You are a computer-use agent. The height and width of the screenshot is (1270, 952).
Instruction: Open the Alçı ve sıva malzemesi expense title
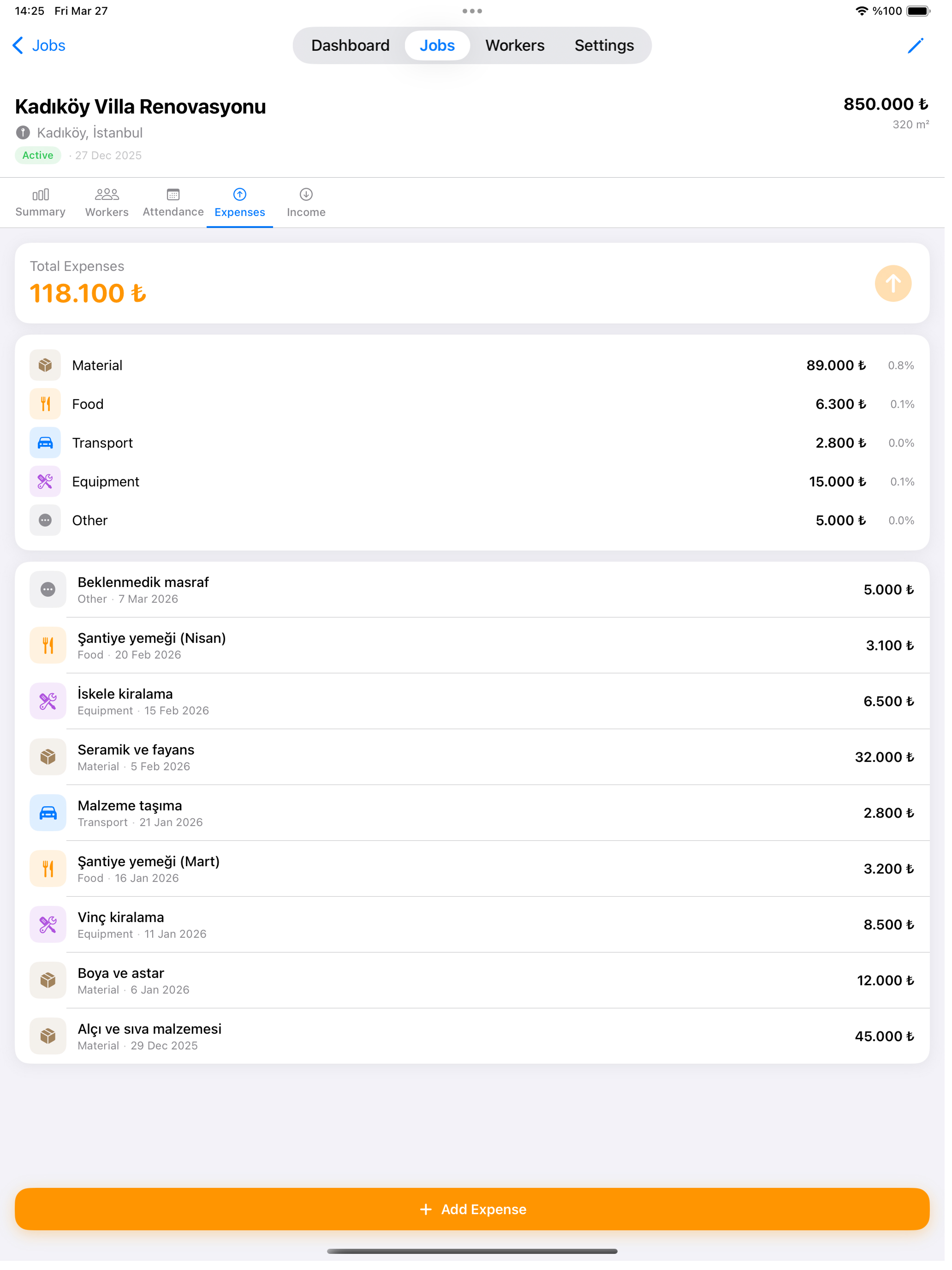(x=149, y=1028)
